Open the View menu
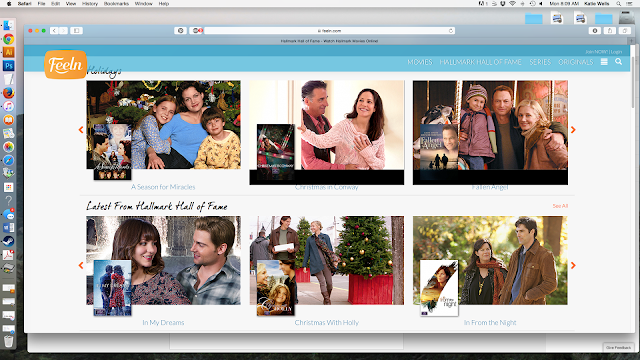The width and height of the screenshot is (640, 360). click(71, 3)
